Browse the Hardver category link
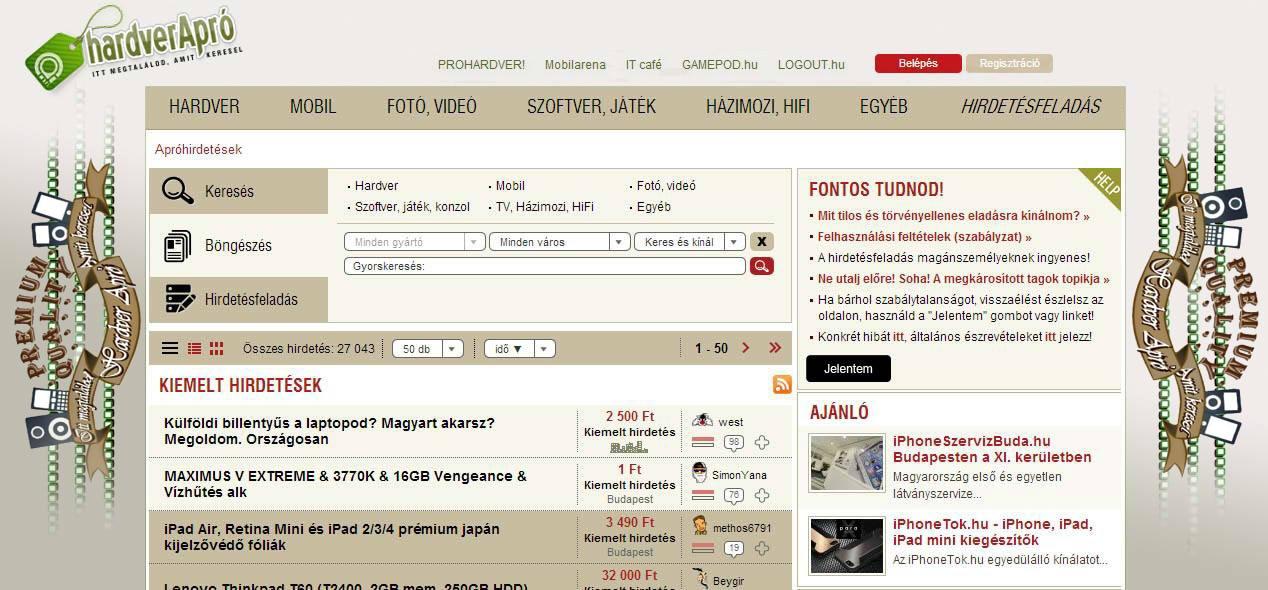This screenshot has height=590, width=1268. point(376,186)
